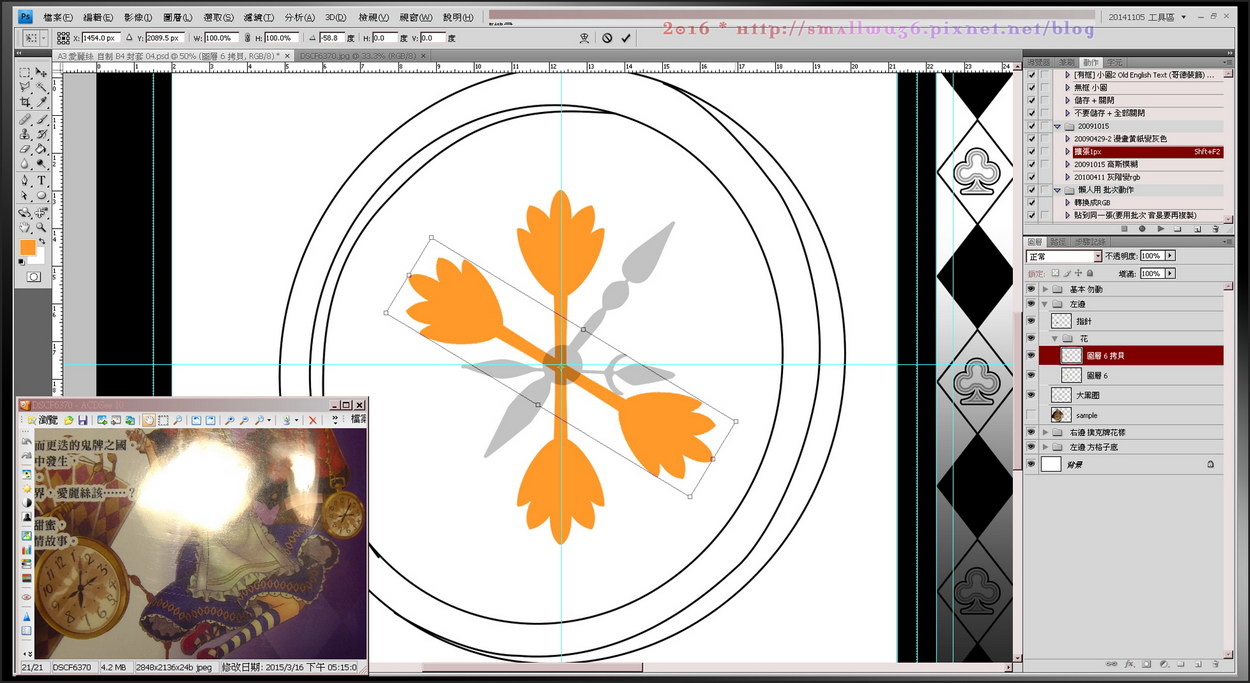Select the Path Selection tool

25,196
